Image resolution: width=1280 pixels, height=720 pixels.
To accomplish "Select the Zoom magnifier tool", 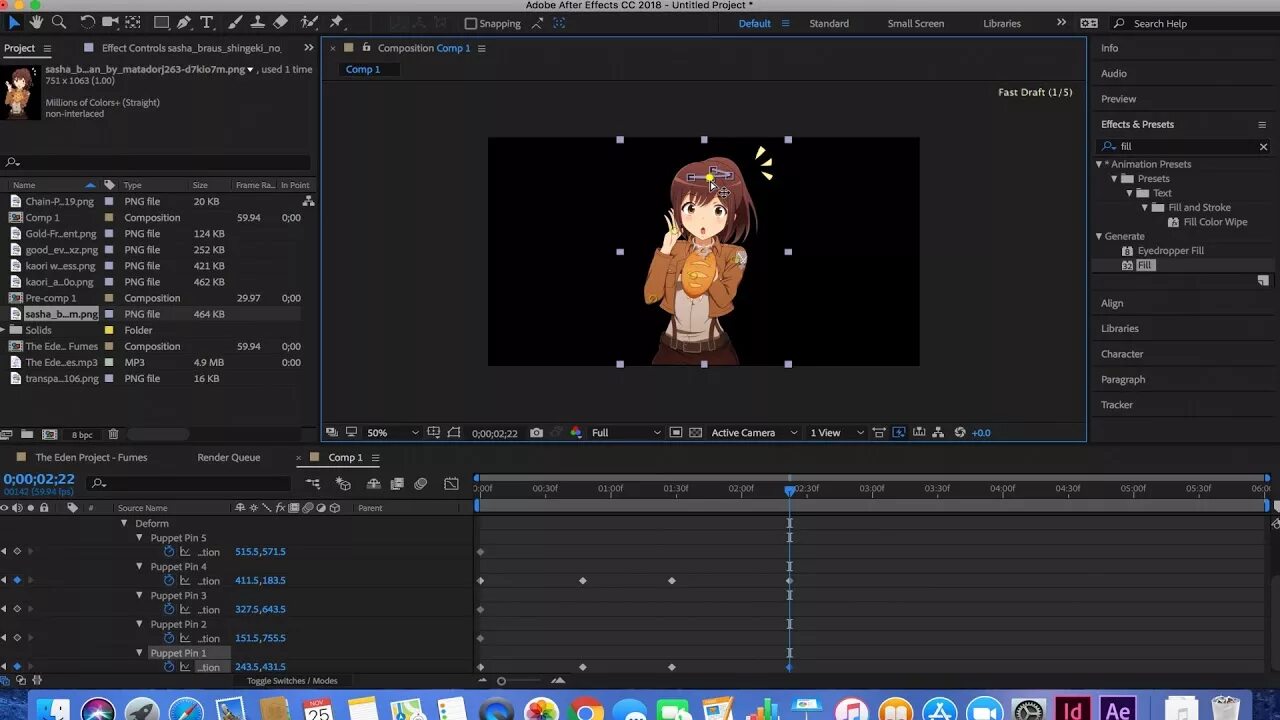I will coord(58,22).
